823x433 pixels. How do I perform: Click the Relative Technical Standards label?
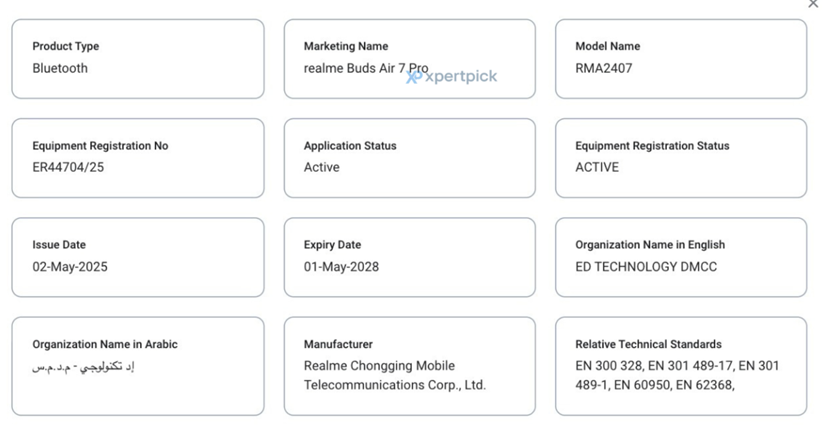[648, 344]
